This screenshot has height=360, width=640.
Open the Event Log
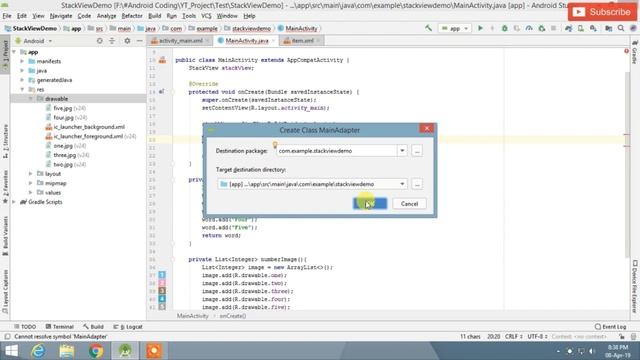611,327
